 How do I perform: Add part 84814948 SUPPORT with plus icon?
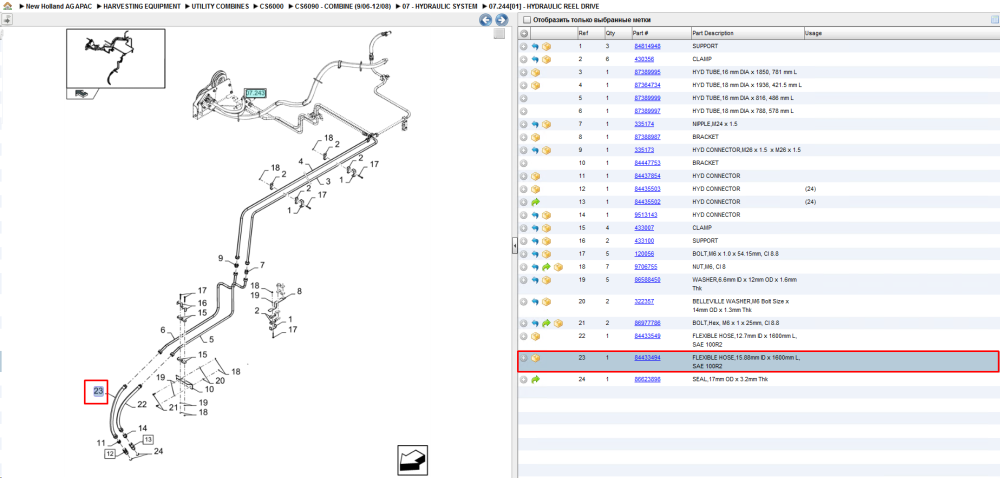click(524, 47)
